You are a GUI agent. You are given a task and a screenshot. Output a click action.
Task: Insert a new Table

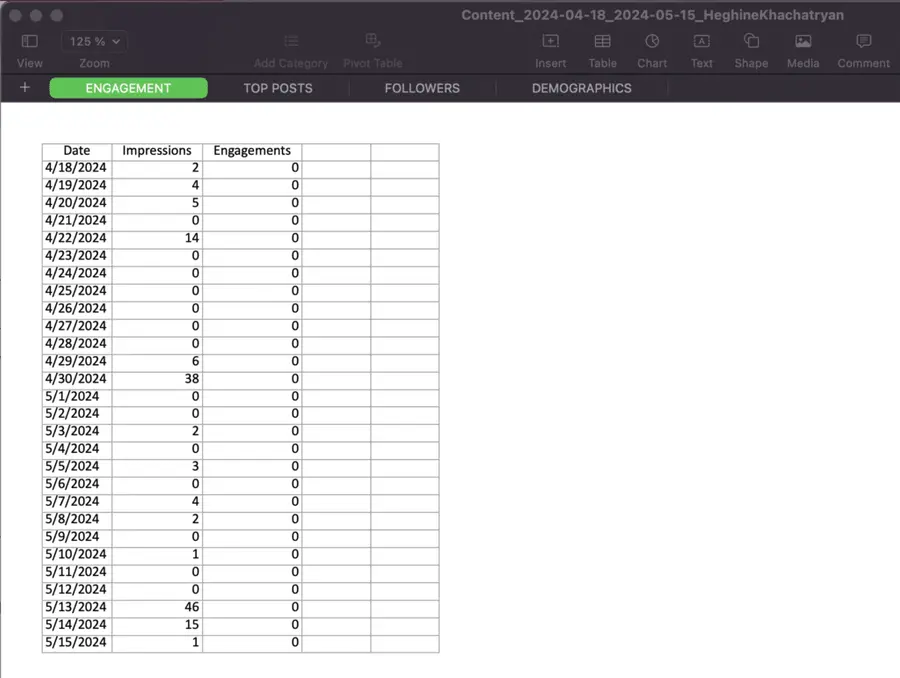tap(602, 41)
